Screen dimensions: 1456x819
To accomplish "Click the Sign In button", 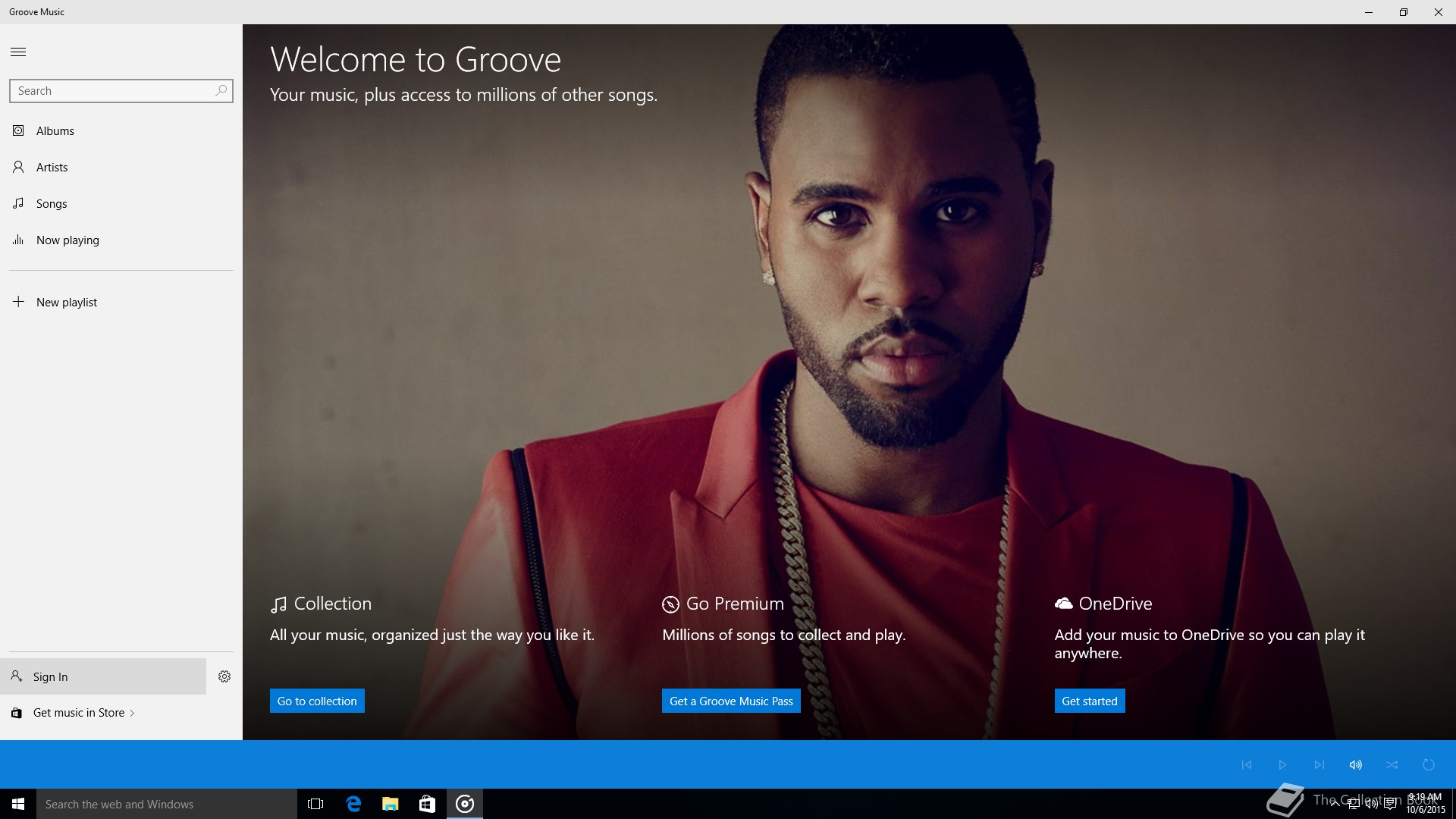I will 103,676.
